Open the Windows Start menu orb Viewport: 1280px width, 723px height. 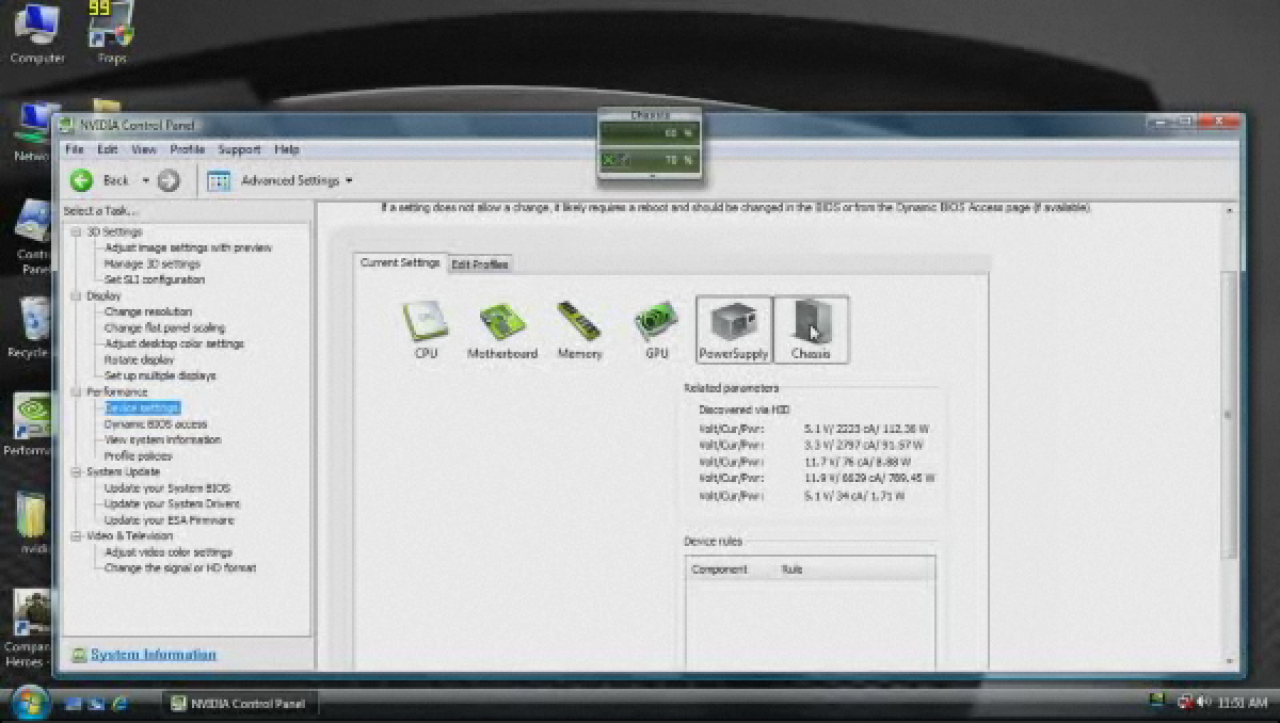coord(29,702)
